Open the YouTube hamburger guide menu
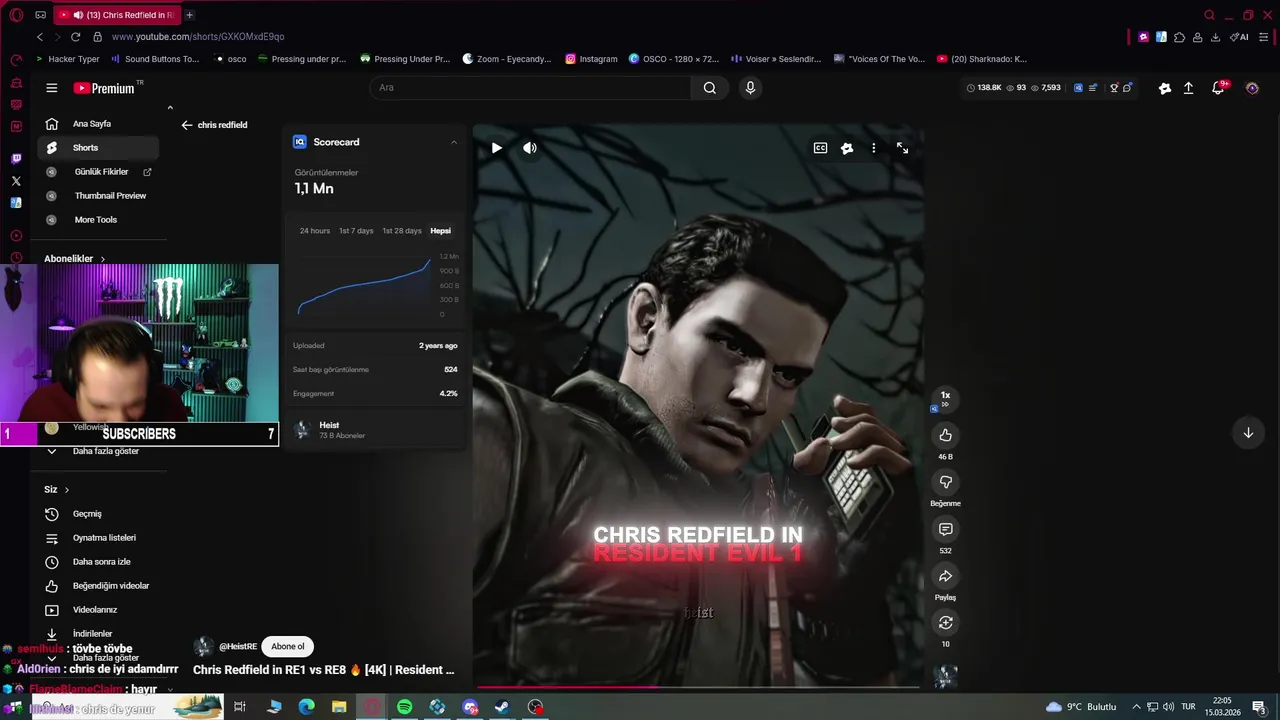Screen dimensions: 1280x720 (51, 88)
